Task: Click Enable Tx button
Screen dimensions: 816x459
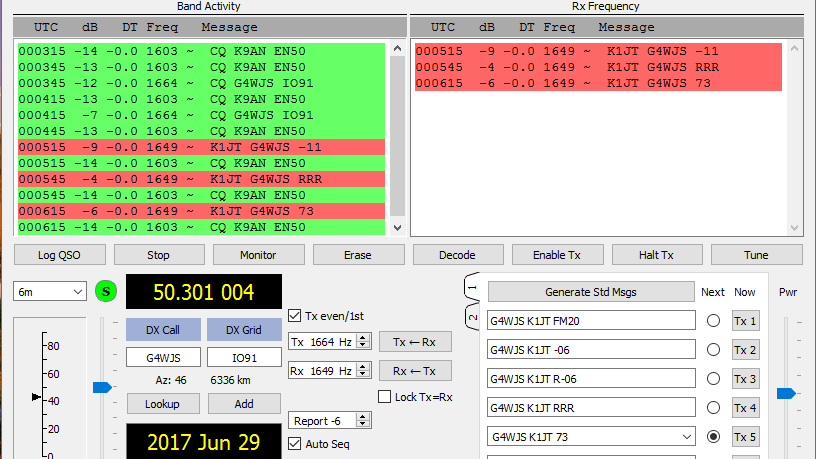Action: pos(557,255)
